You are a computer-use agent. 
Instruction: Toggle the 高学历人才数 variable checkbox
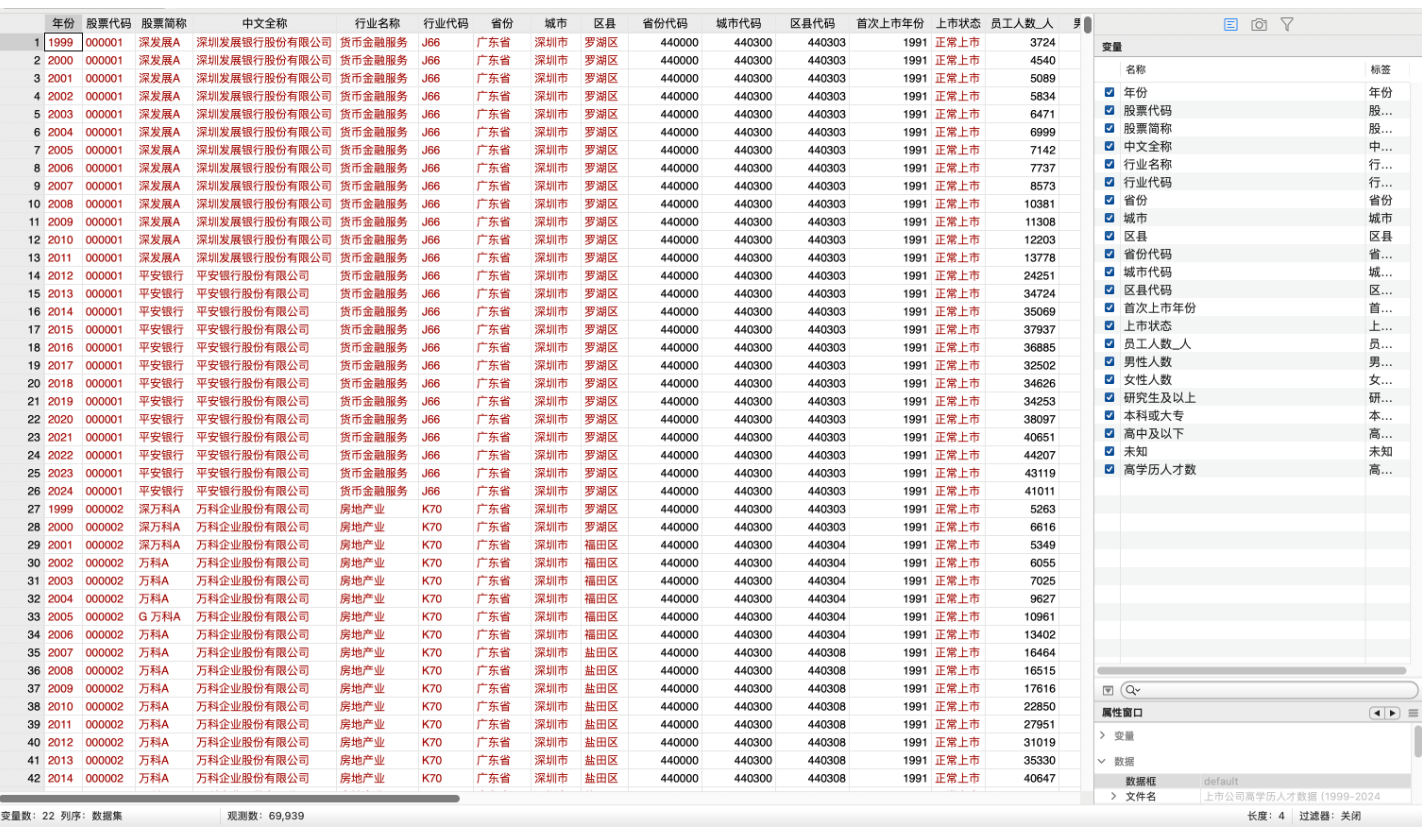(x=1109, y=469)
